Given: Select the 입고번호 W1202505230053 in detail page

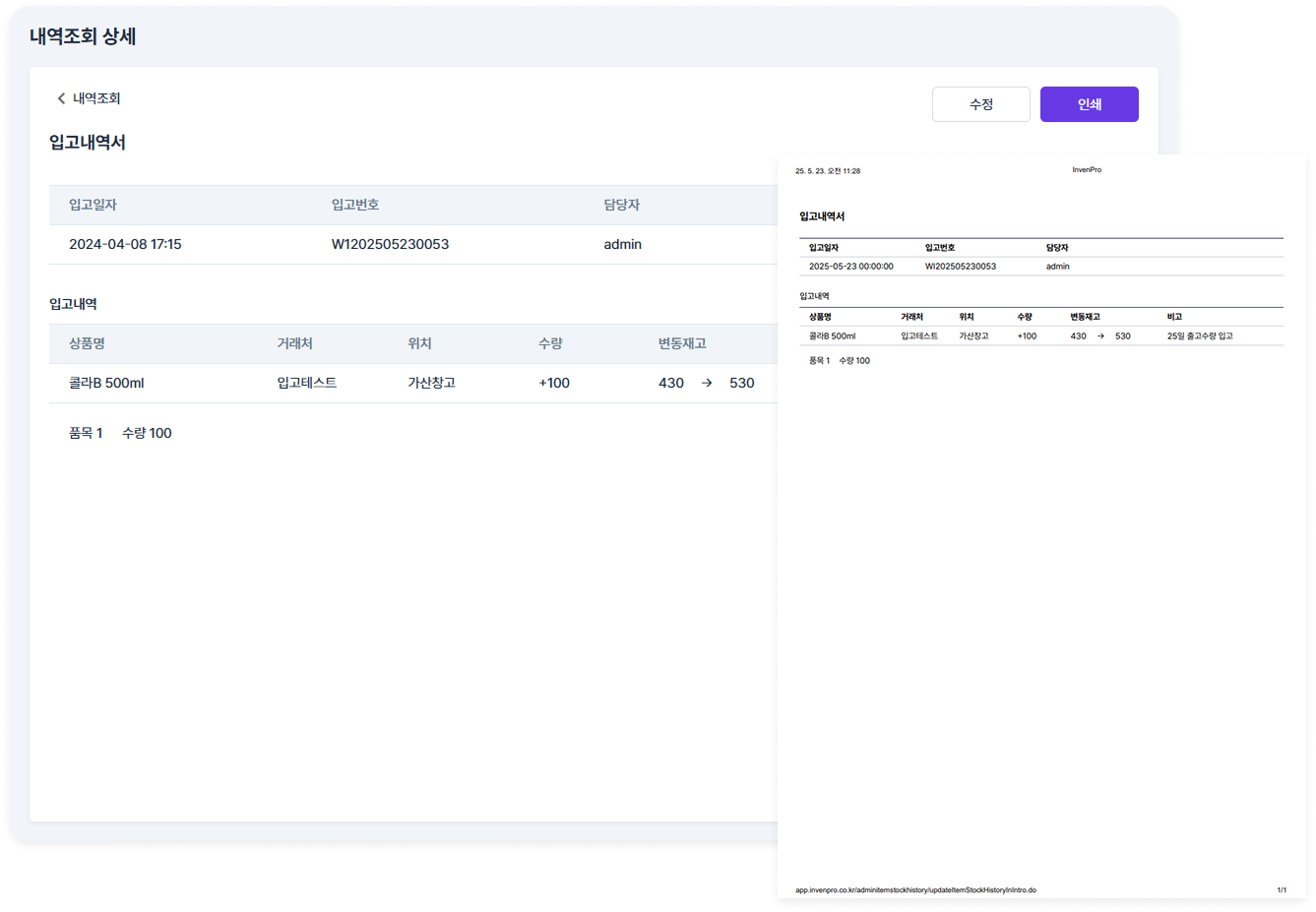Looking at the screenshot, I should pyautogui.click(x=390, y=244).
